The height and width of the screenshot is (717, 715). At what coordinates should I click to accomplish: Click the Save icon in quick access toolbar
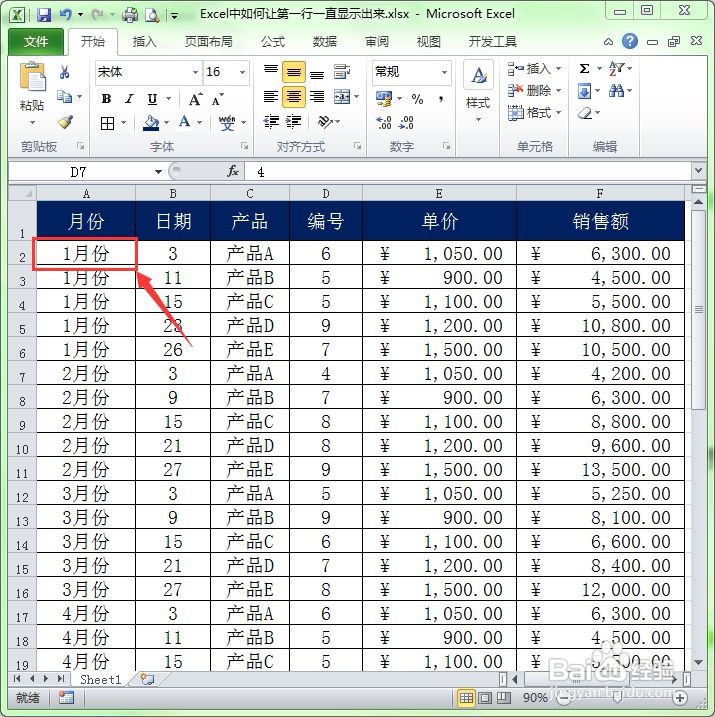coord(44,15)
